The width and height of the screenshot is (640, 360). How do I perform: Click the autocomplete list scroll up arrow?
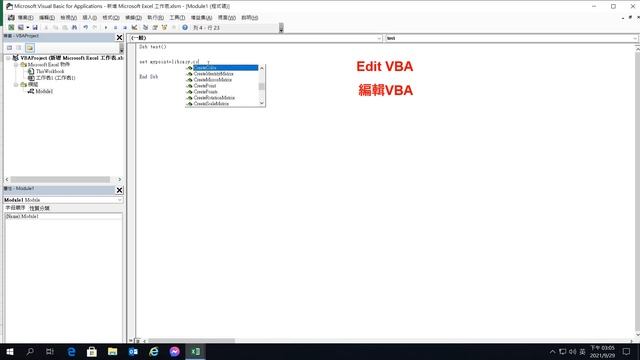(262, 68)
